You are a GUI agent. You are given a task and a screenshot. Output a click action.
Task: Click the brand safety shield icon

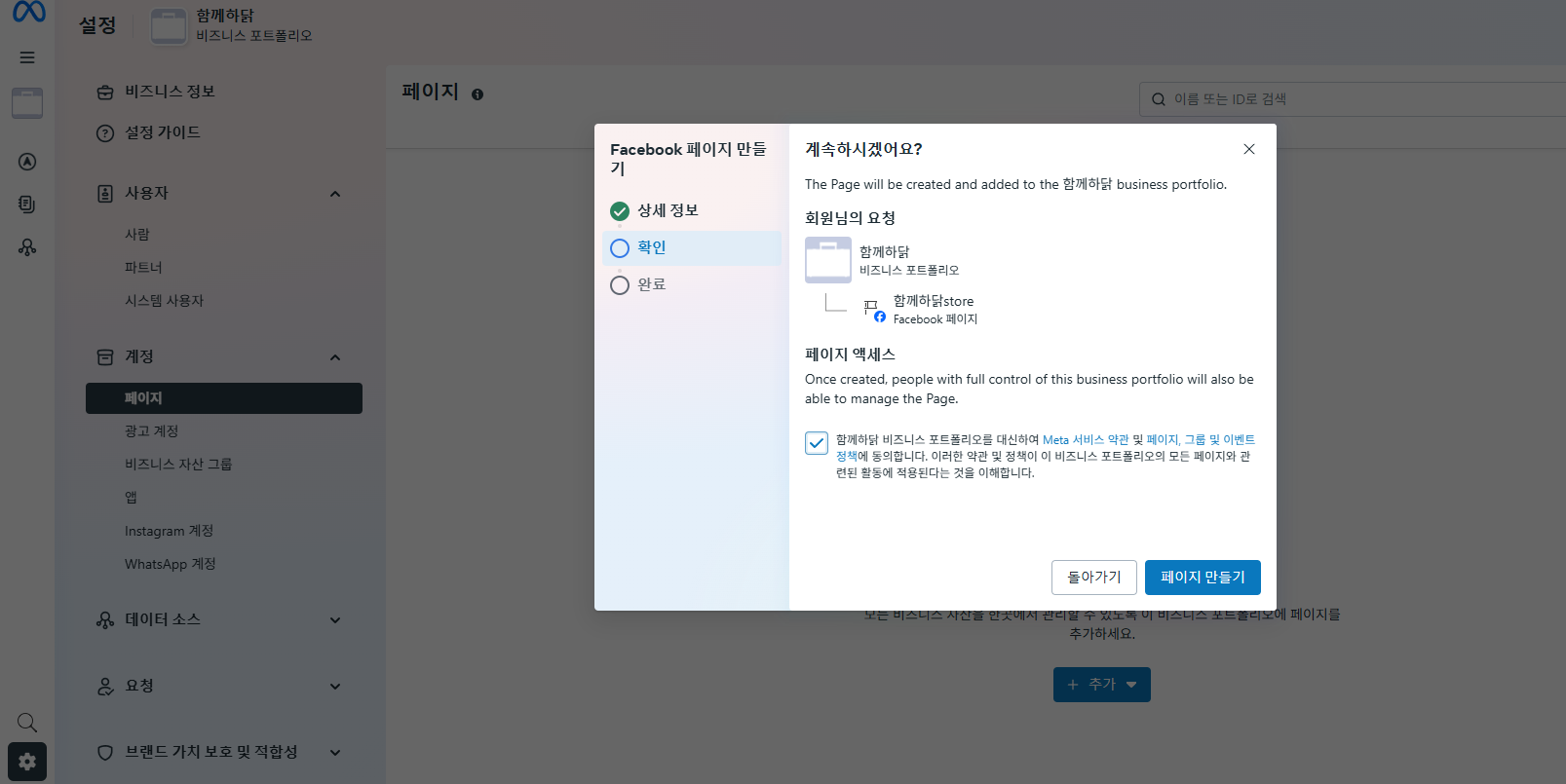(x=105, y=753)
